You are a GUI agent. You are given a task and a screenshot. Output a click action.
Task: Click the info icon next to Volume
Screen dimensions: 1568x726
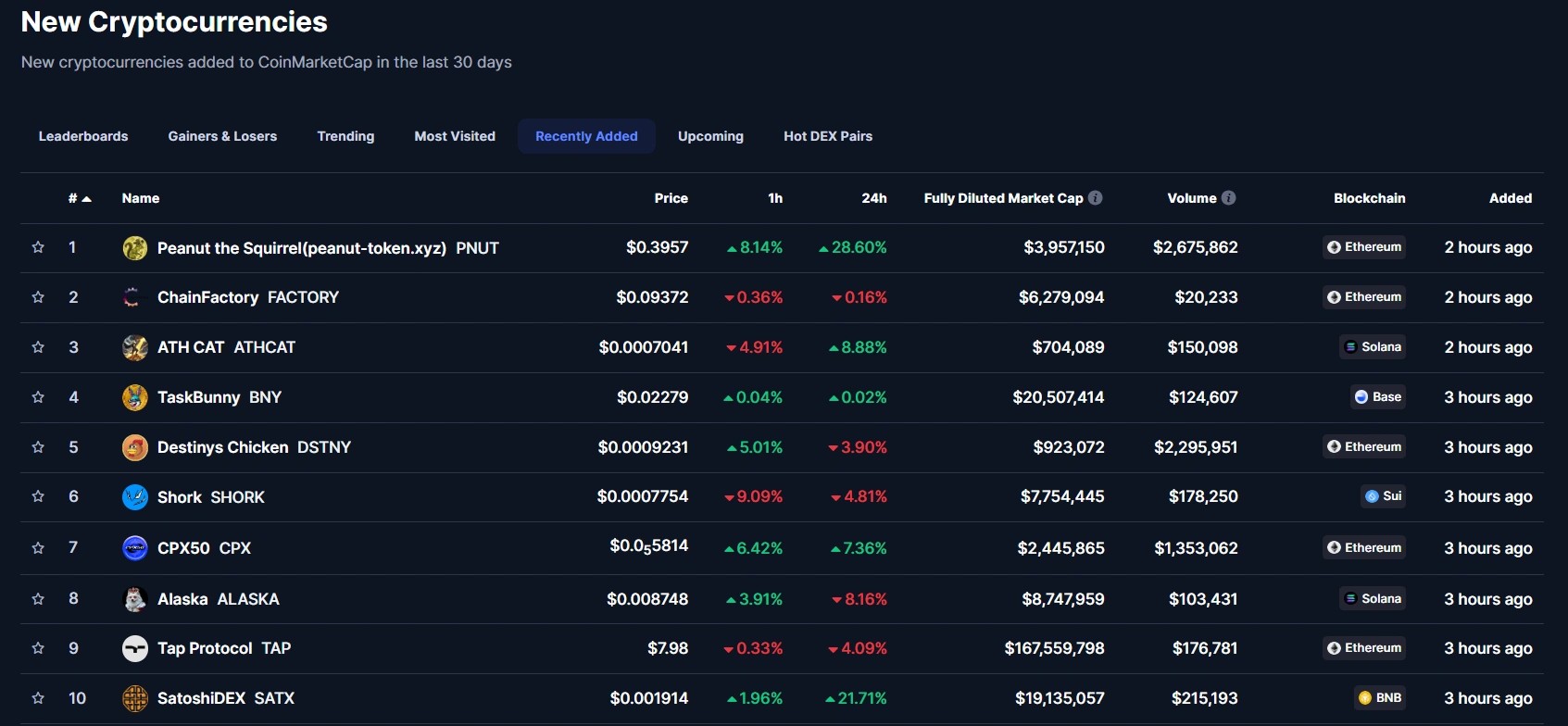coord(1229,198)
